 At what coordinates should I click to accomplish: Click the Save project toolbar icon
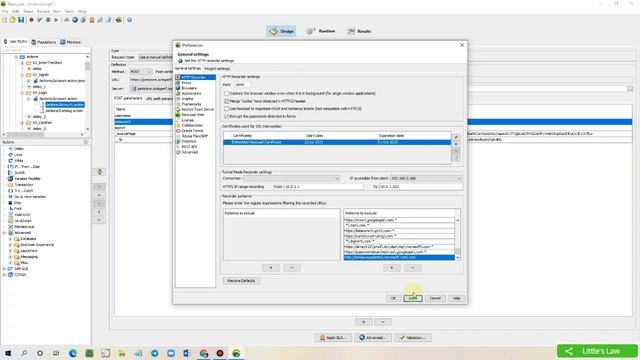click(21, 20)
